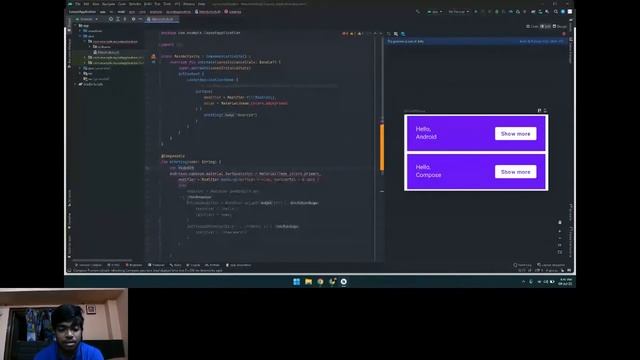Click Show more on Hello, Android card
640x360 pixels.
click(516, 133)
